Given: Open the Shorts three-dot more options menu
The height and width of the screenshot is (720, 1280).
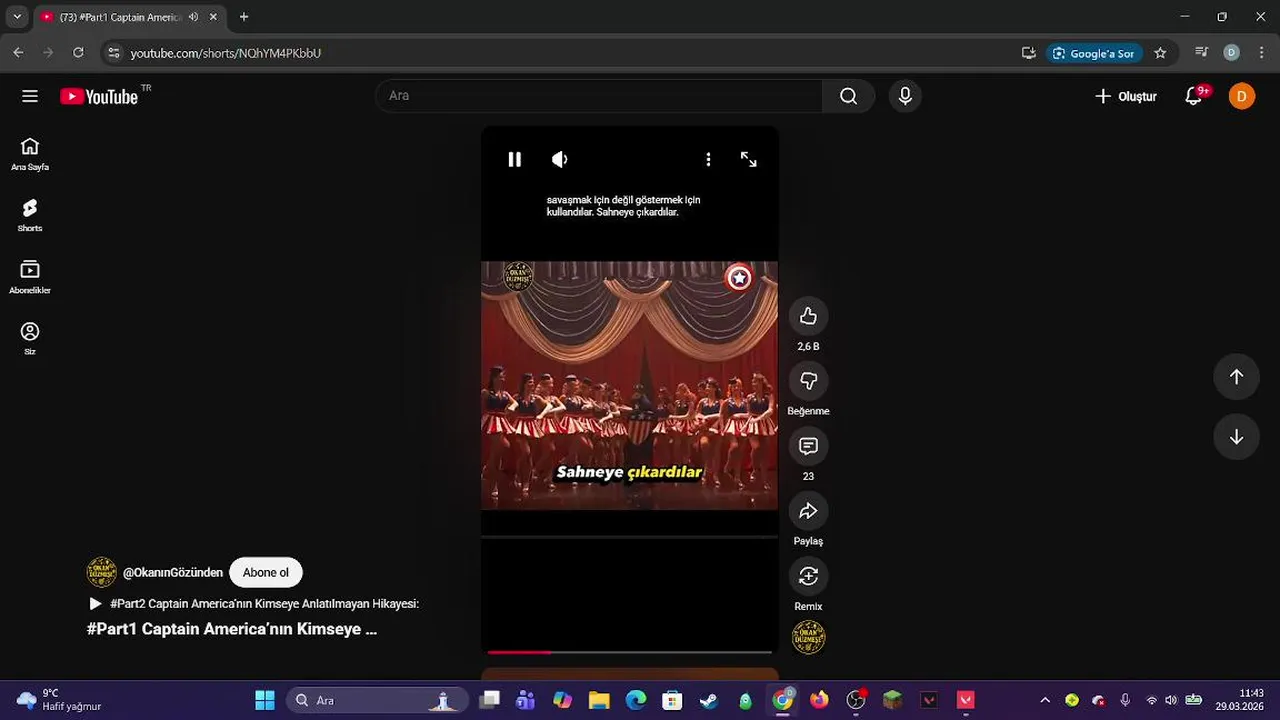Looking at the screenshot, I should coord(708,160).
